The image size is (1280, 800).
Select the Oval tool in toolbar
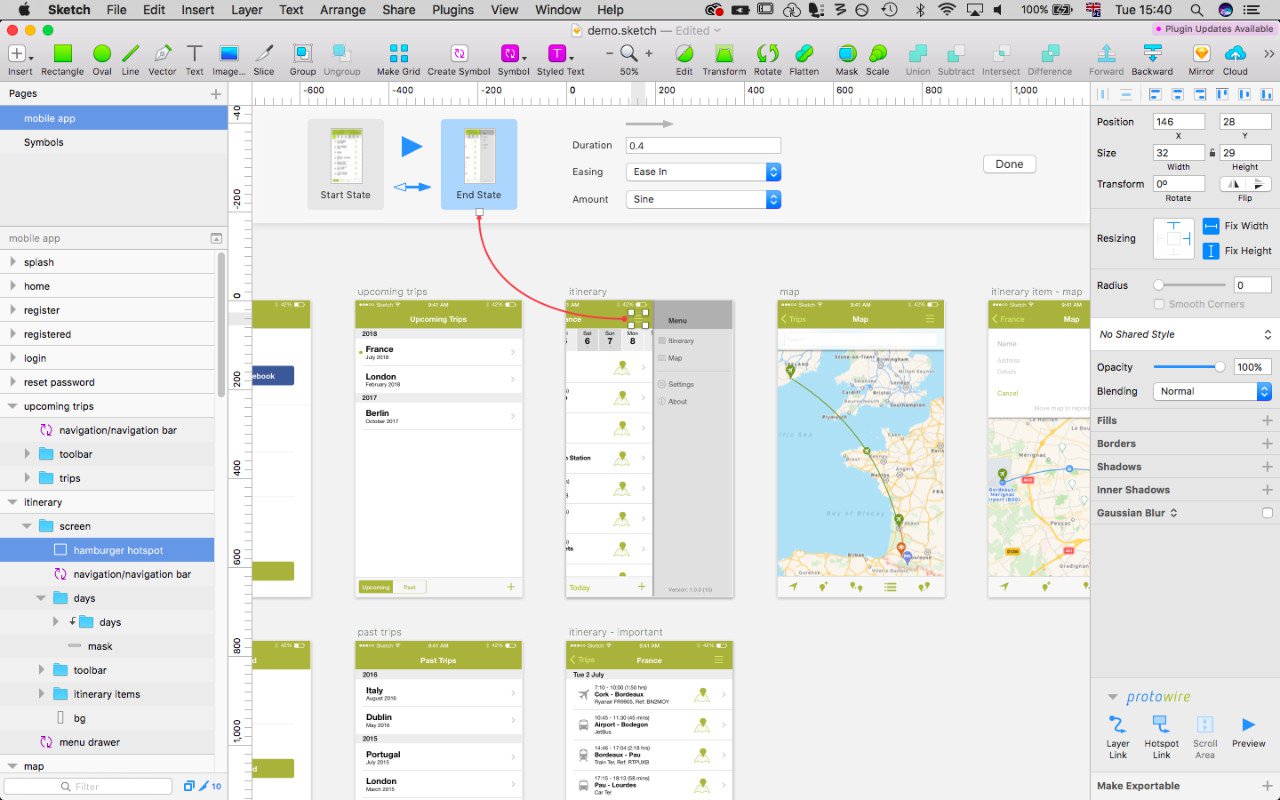pos(102,54)
